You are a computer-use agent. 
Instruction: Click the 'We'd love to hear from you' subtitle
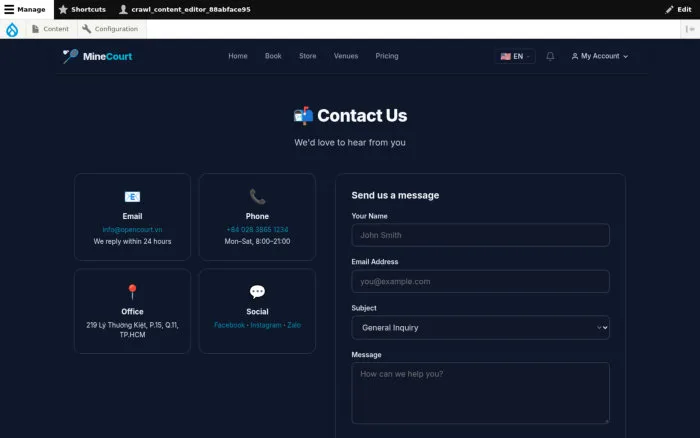pos(350,142)
